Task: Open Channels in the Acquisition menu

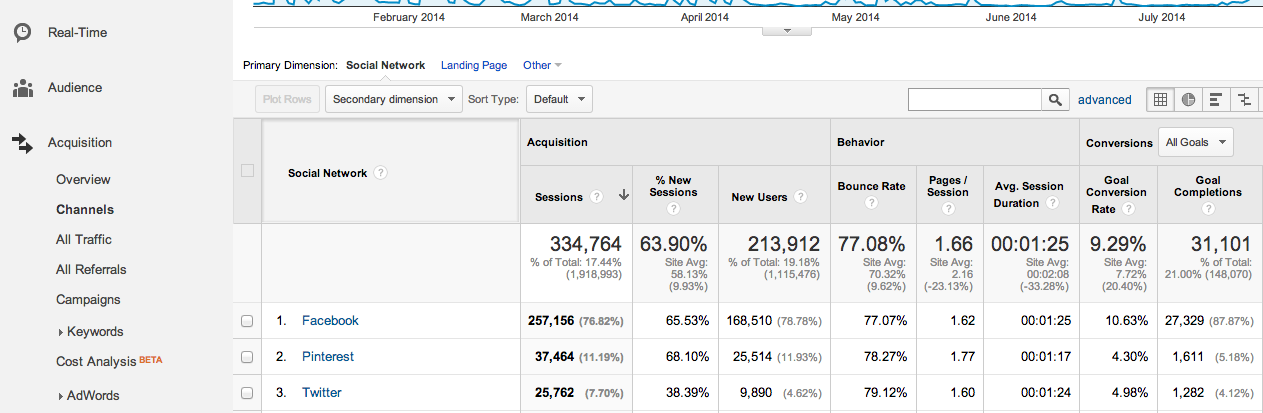Action: click(85, 210)
